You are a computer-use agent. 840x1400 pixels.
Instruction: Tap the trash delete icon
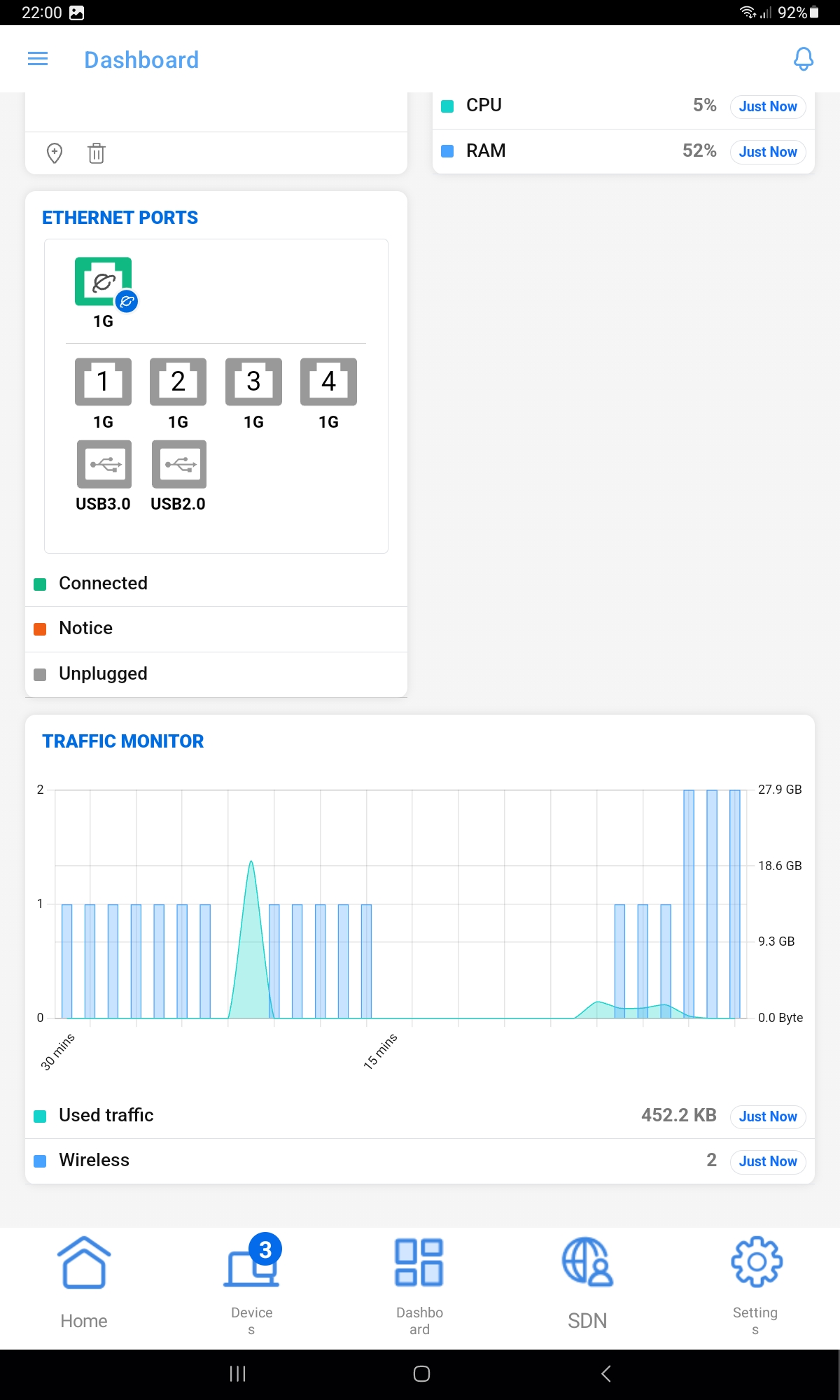point(97,153)
